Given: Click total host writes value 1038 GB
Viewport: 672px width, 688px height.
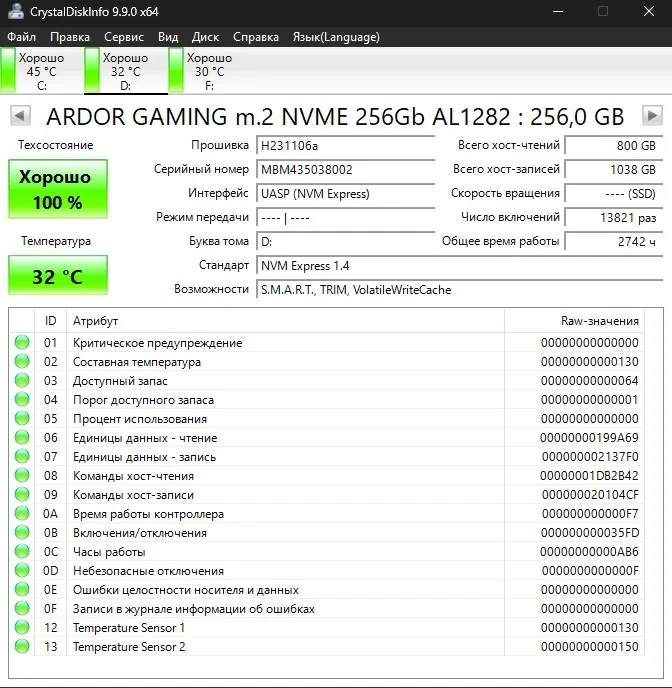Looking at the screenshot, I should pos(614,169).
